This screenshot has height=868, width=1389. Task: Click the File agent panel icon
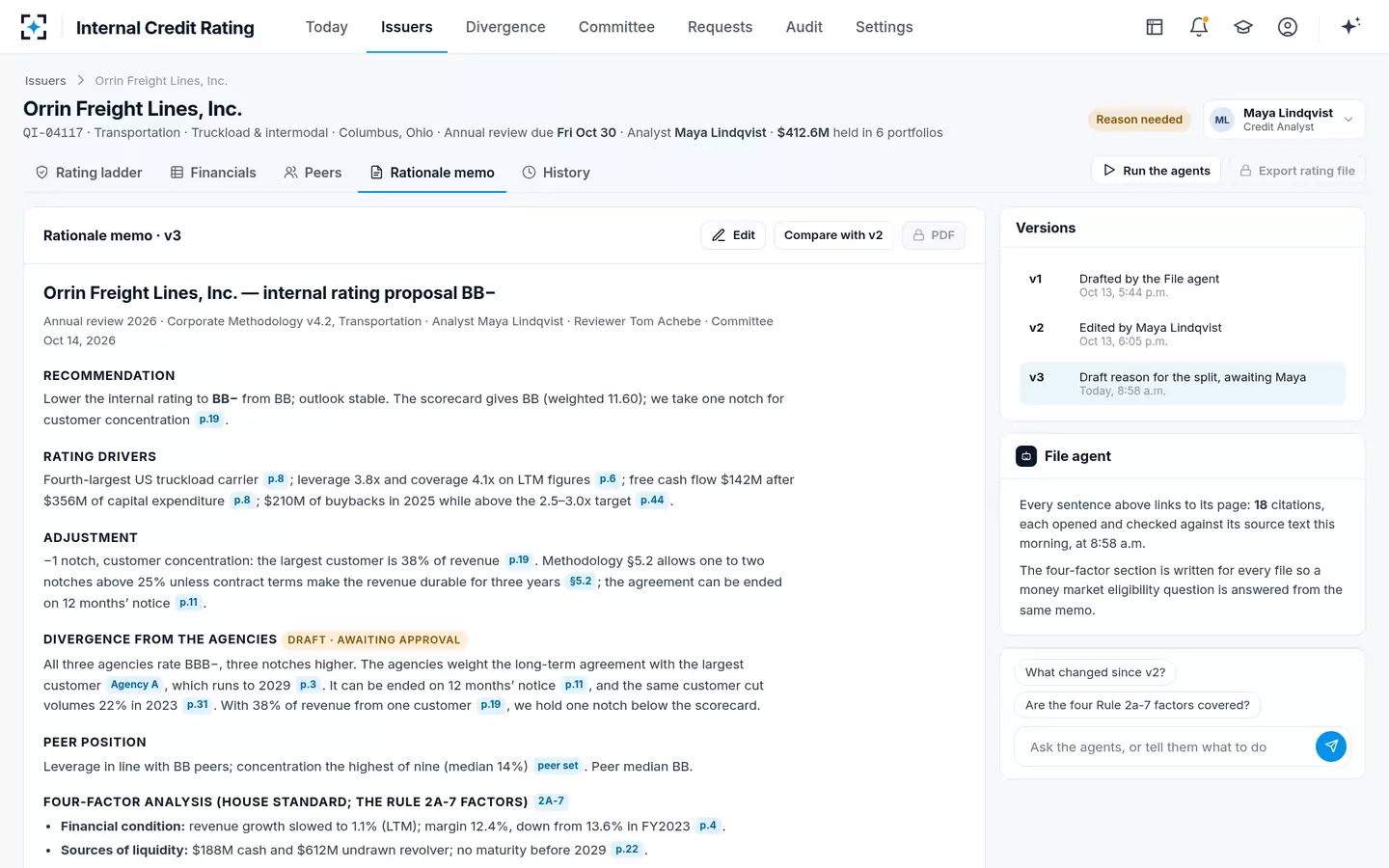[x=1026, y=456]
